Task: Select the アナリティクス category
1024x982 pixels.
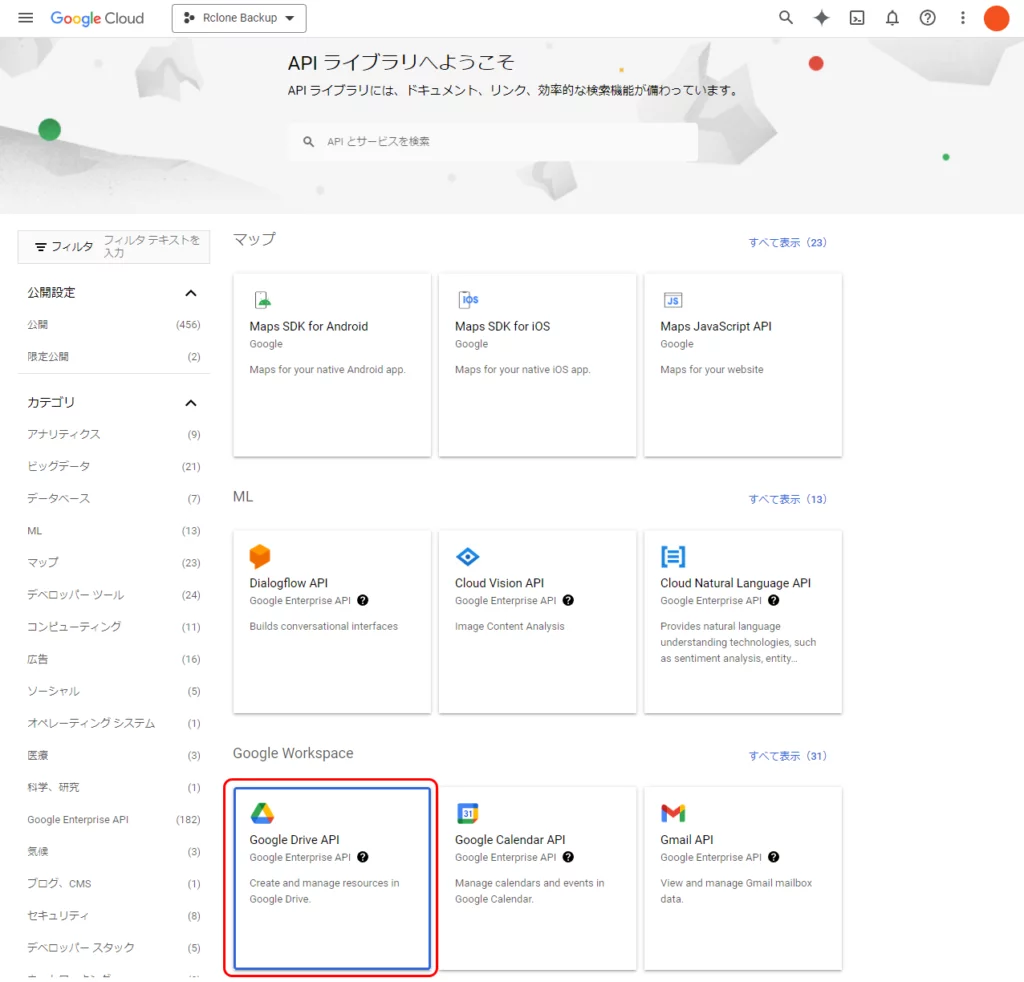Action: [114, 434]
